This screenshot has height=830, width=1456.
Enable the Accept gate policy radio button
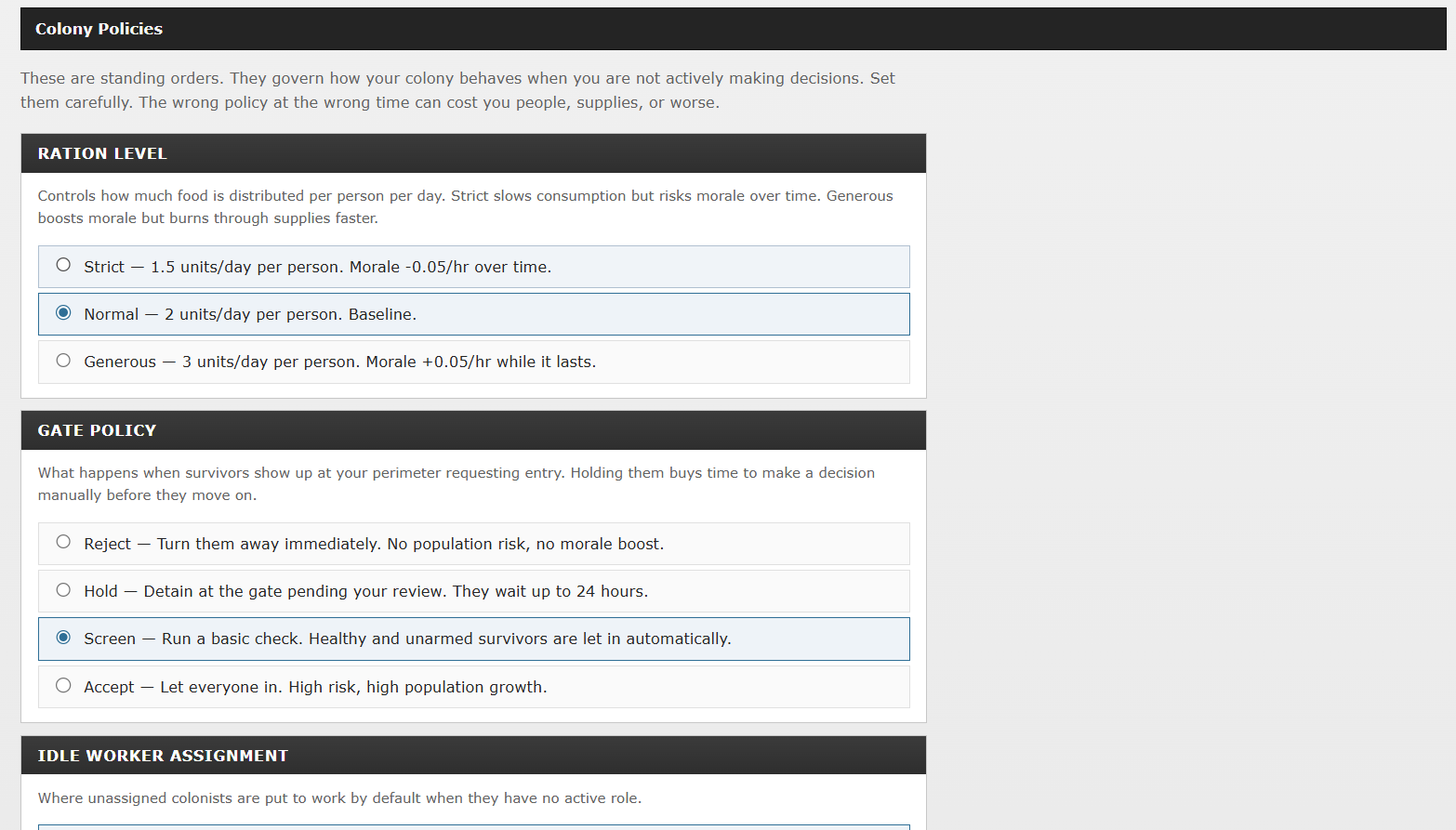click(x=63, y=686)
